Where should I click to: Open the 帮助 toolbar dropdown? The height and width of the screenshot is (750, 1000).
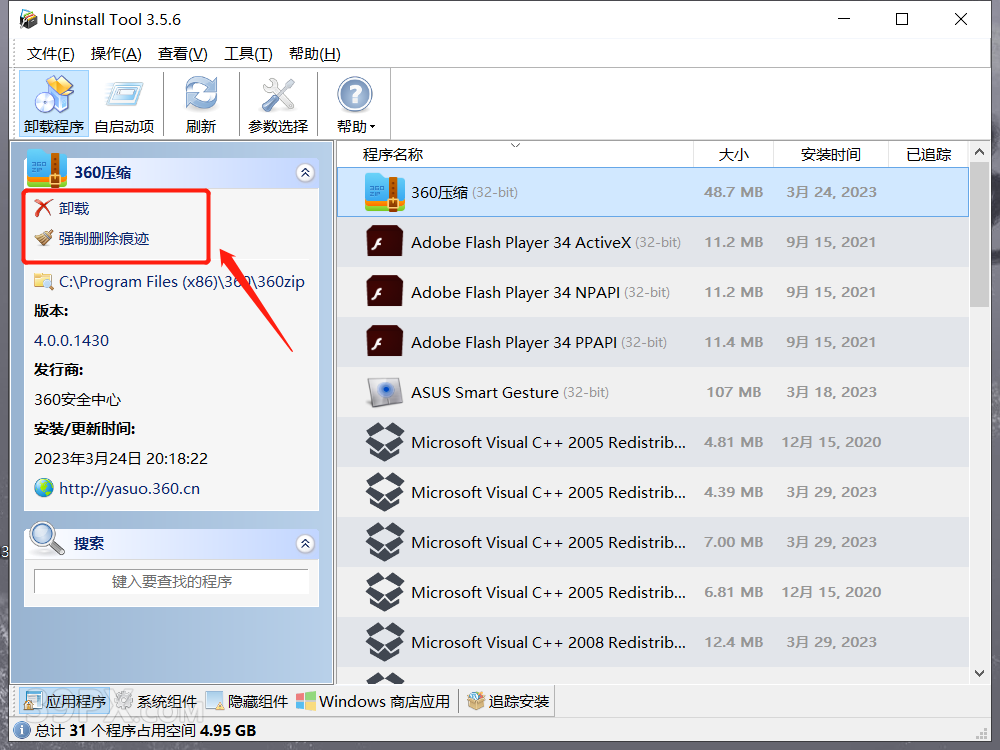[355, 104]
